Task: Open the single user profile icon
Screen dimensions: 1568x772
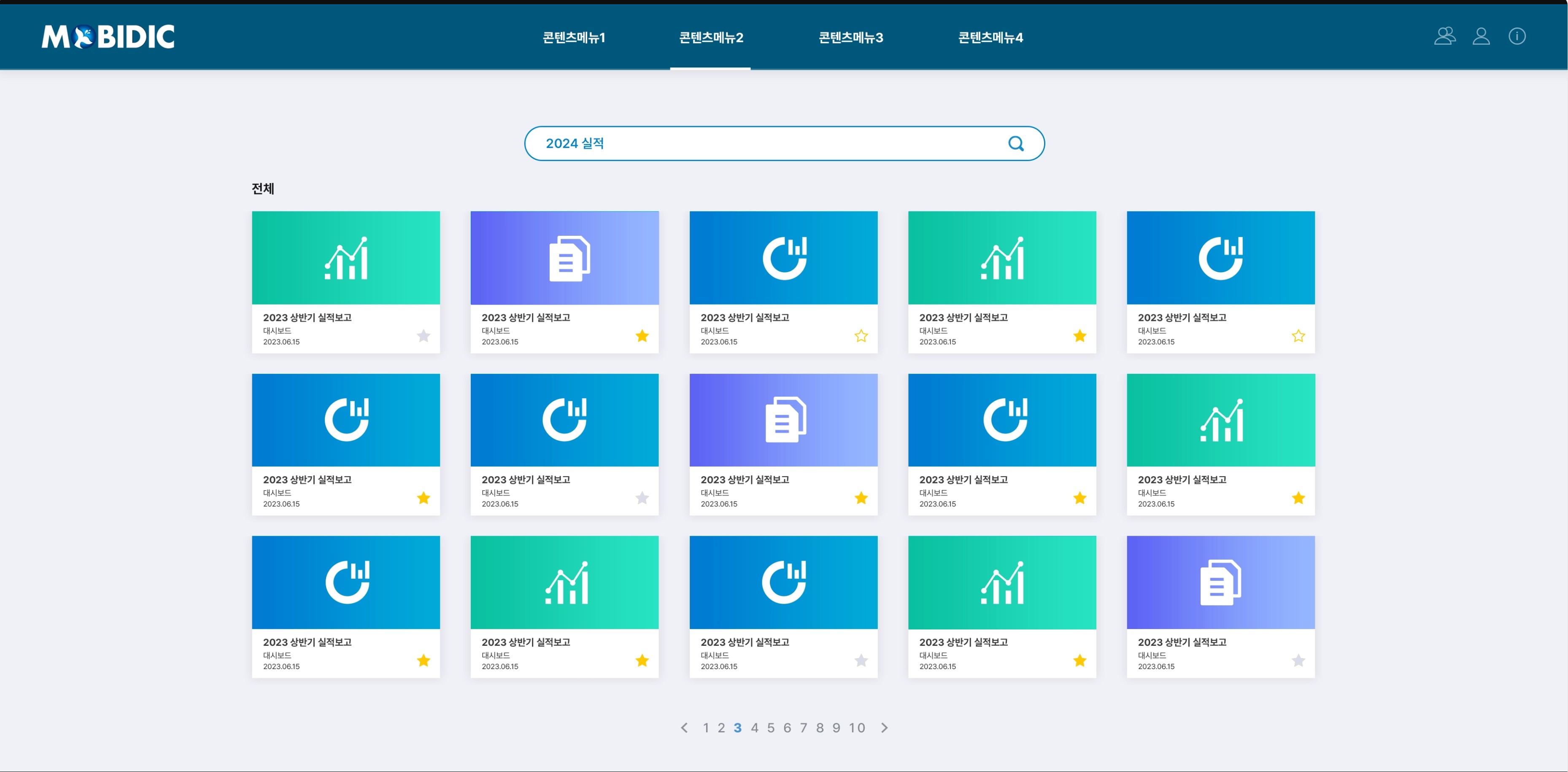Action: pos(1481,37)
